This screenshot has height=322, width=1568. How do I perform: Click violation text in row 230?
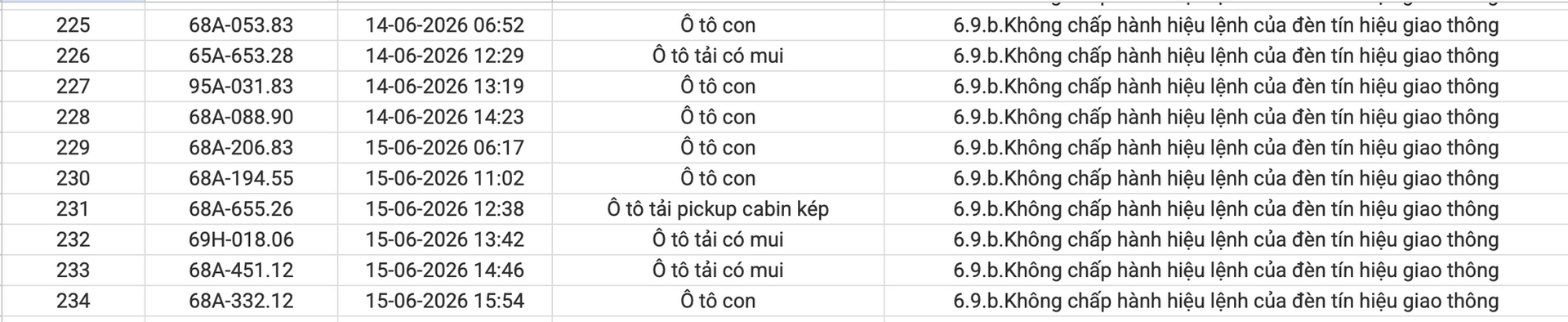point(1226,178)
